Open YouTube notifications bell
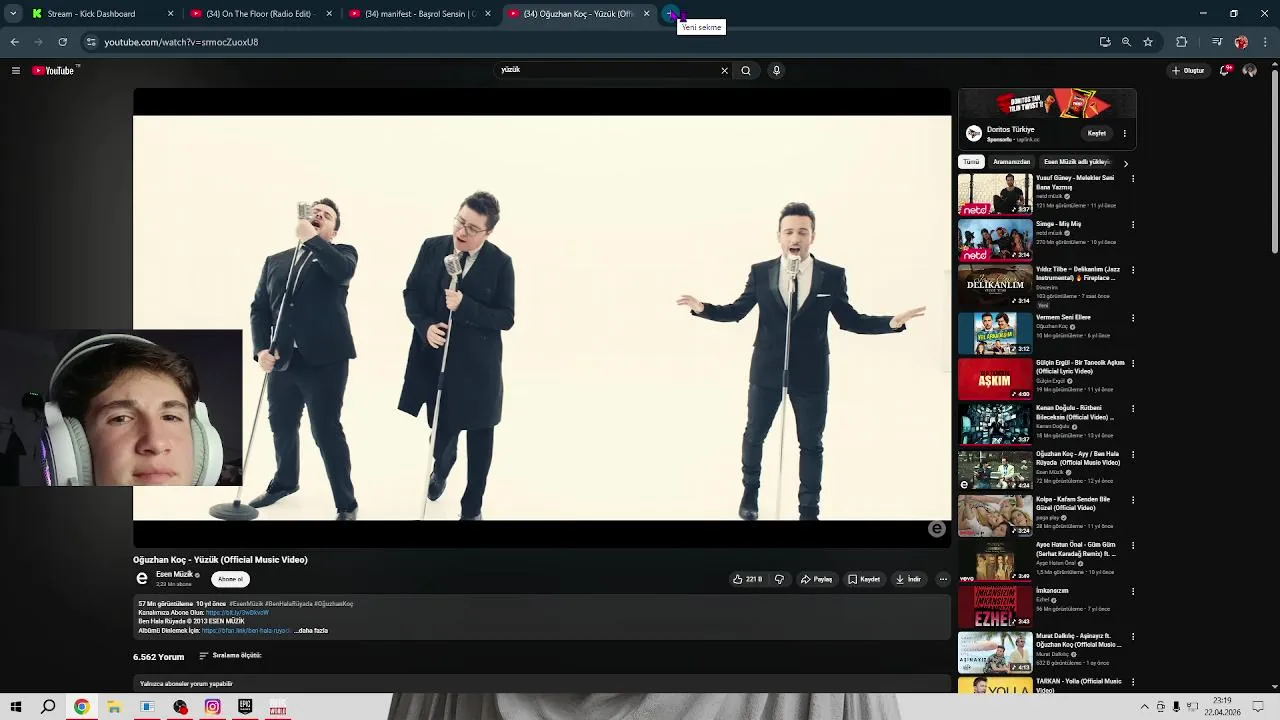This screenshot has height=720, width=1280. coord(1224,70)
